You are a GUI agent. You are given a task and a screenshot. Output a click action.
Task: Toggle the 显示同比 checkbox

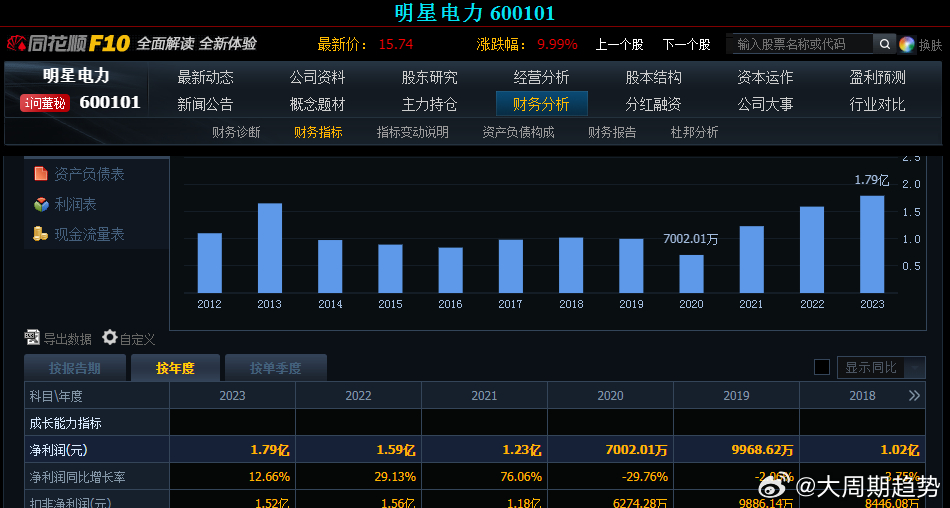click(822, 367)
